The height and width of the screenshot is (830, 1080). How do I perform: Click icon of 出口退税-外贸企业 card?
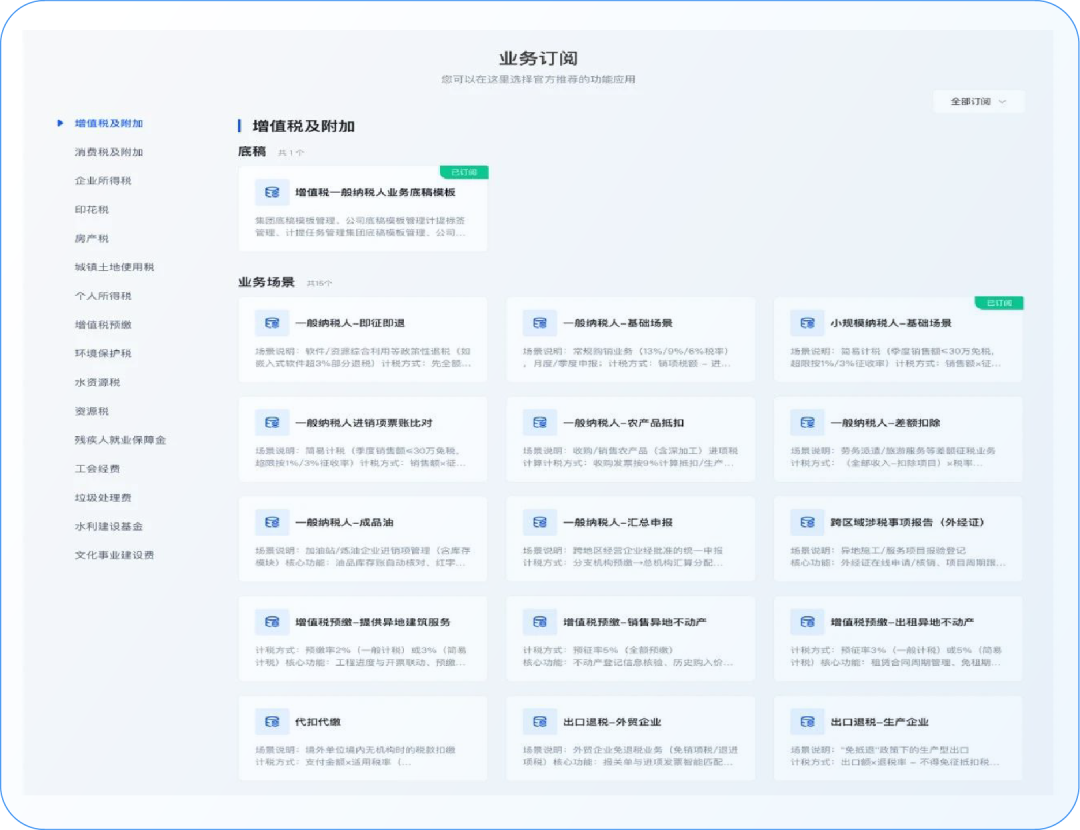pyautogui.click(x=539, y=722)
